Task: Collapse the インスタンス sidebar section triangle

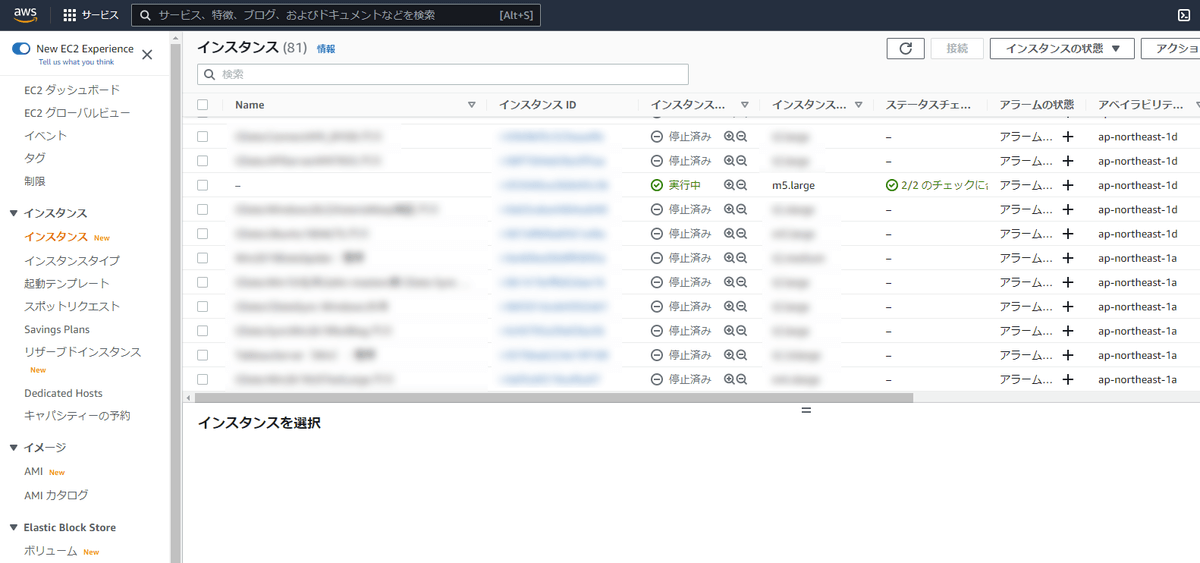Action: 14,213
